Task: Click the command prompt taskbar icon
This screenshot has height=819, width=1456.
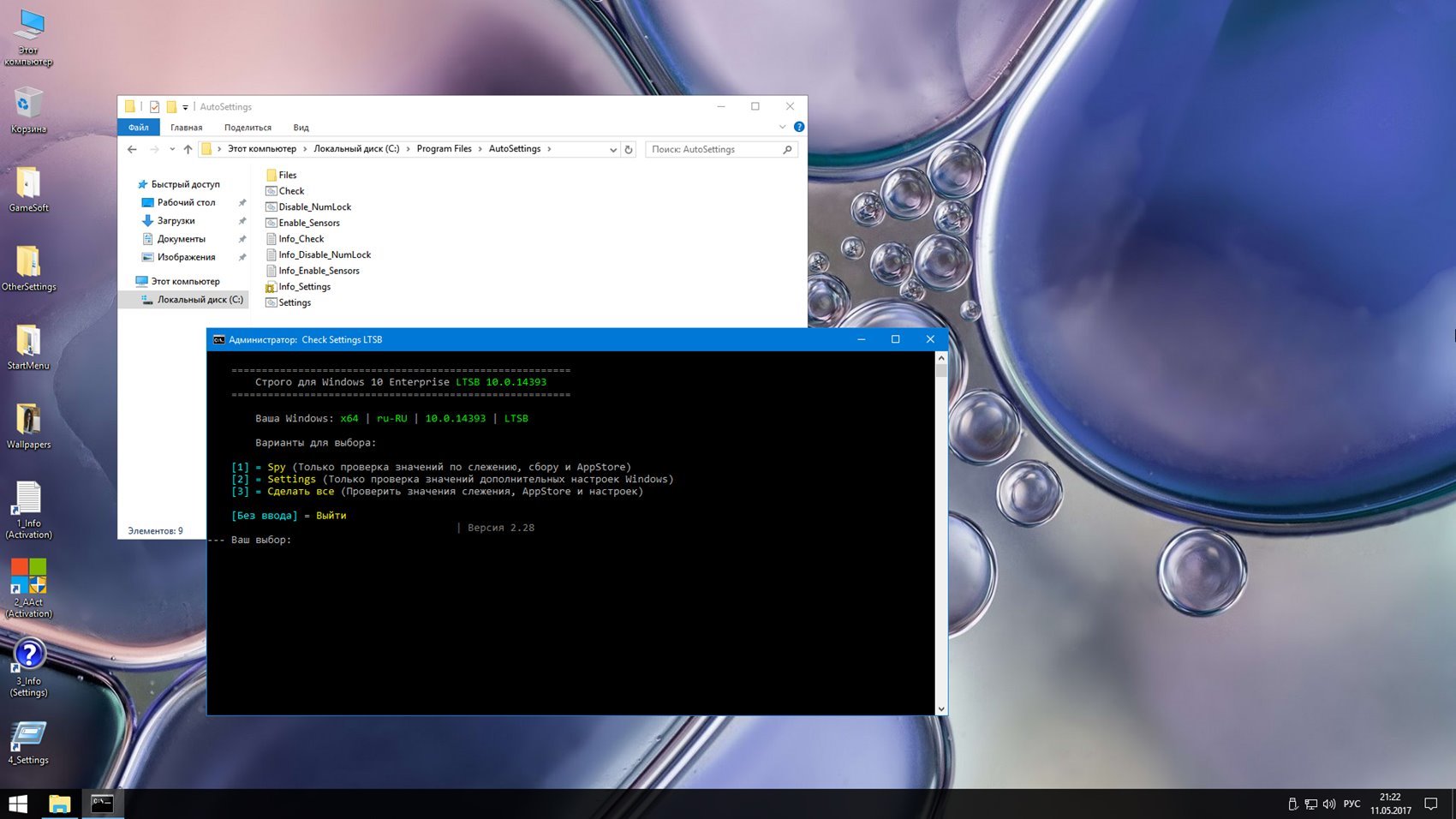Action: [102, 804]
